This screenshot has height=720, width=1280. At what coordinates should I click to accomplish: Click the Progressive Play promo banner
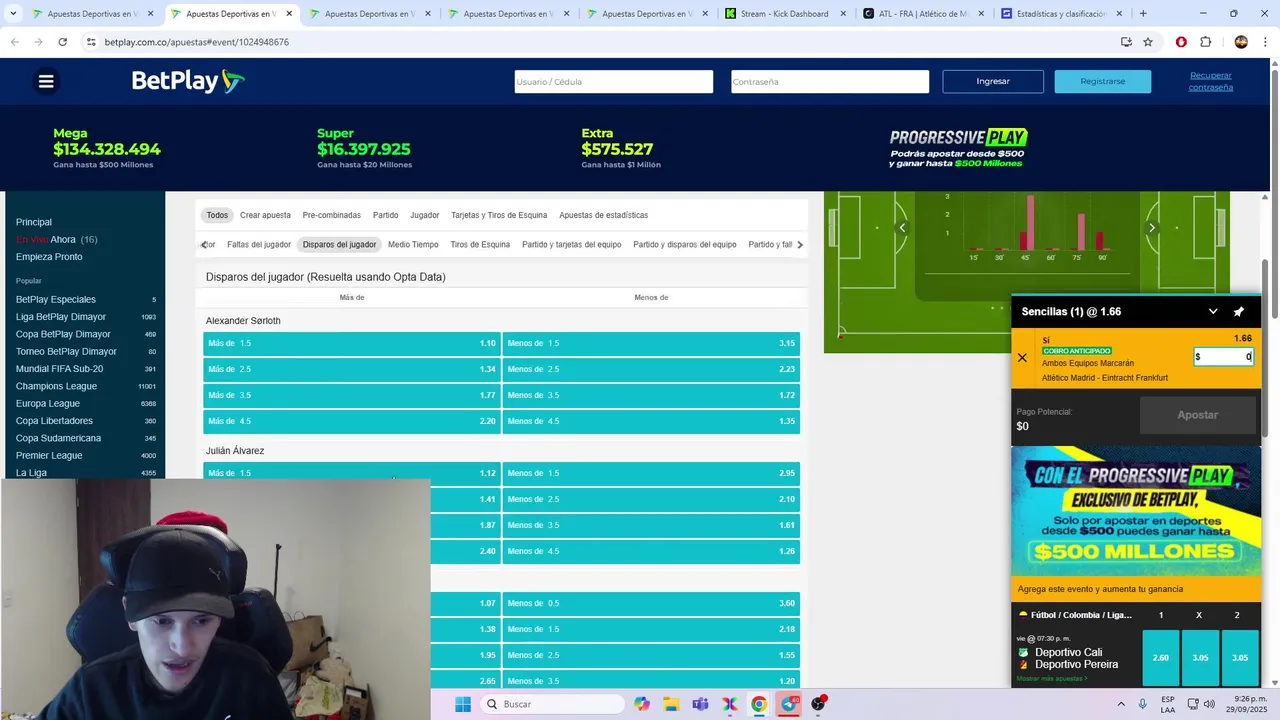[1136, 511]
